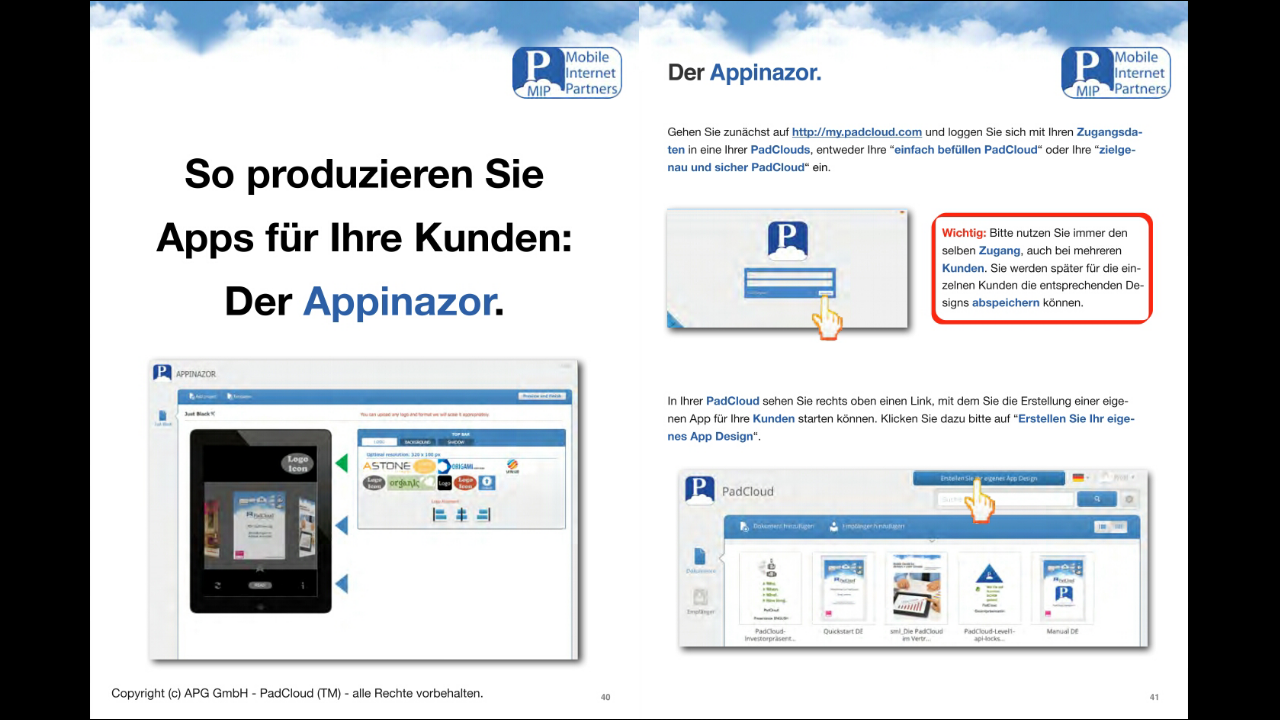The width and height of the screenshot is (1280, 720).
Task: Click the PadCloud search field
Action: [x=1005, y=498]
